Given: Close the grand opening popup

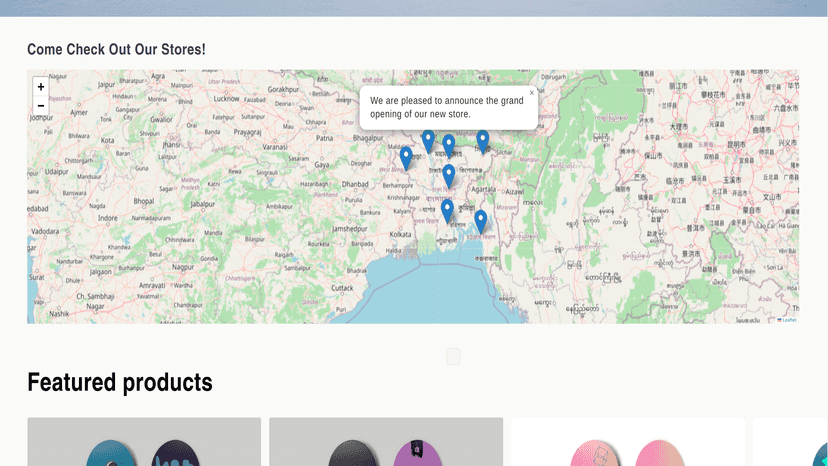Looking at the screenshot, I should coord(532,93).
